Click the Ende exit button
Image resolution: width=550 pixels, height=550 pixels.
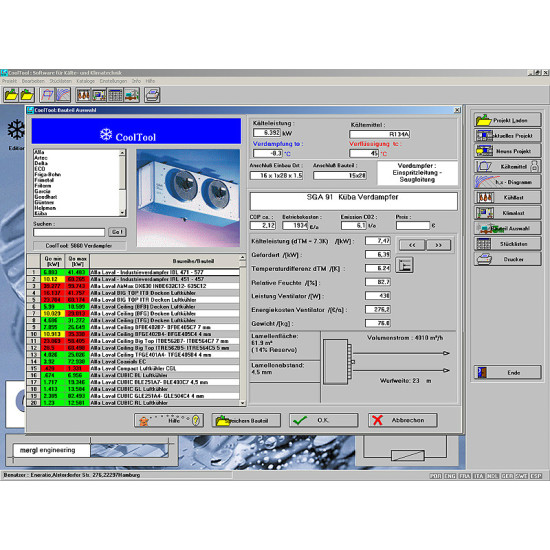coord(507,372)
